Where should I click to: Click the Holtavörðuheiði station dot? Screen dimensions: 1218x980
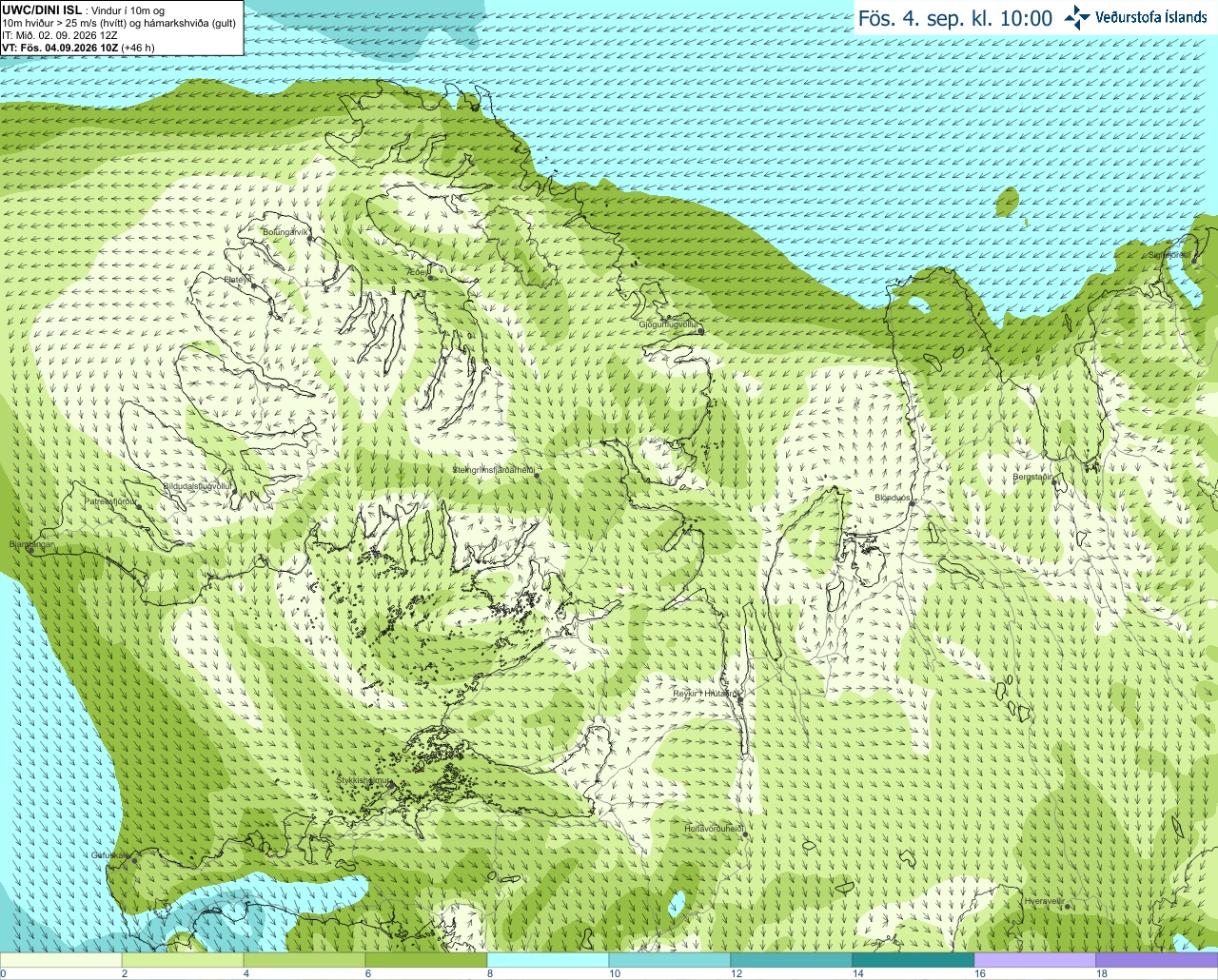[x=746, y=834]
